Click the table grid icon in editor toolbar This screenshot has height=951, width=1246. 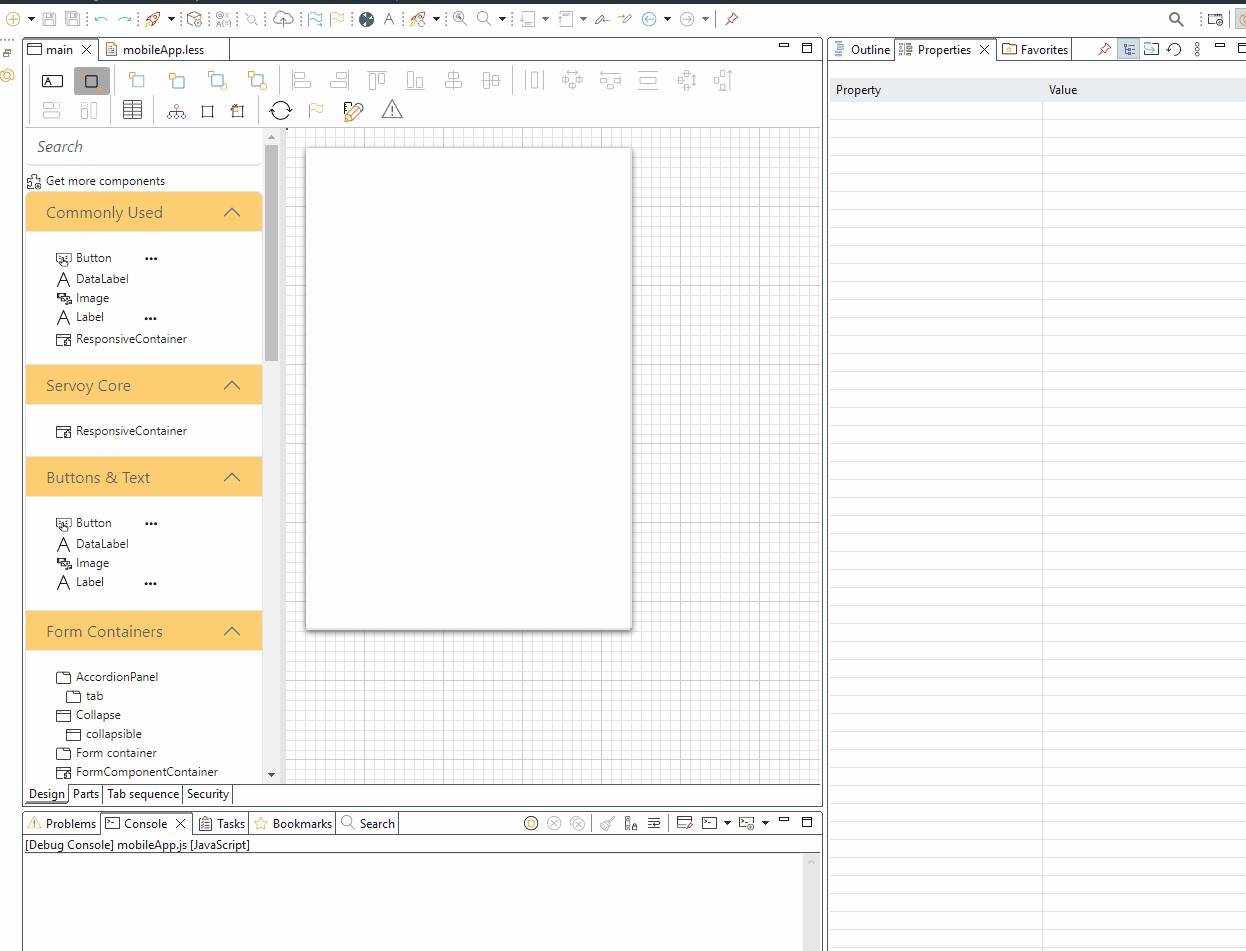point(132,110)
